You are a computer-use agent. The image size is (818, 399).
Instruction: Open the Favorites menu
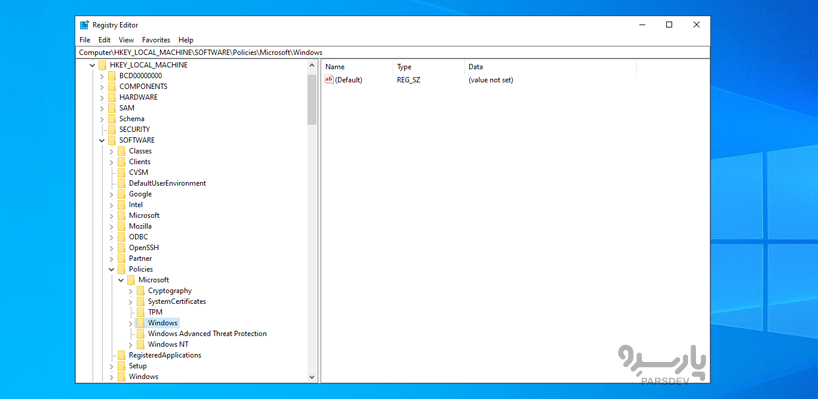(156, 40)
